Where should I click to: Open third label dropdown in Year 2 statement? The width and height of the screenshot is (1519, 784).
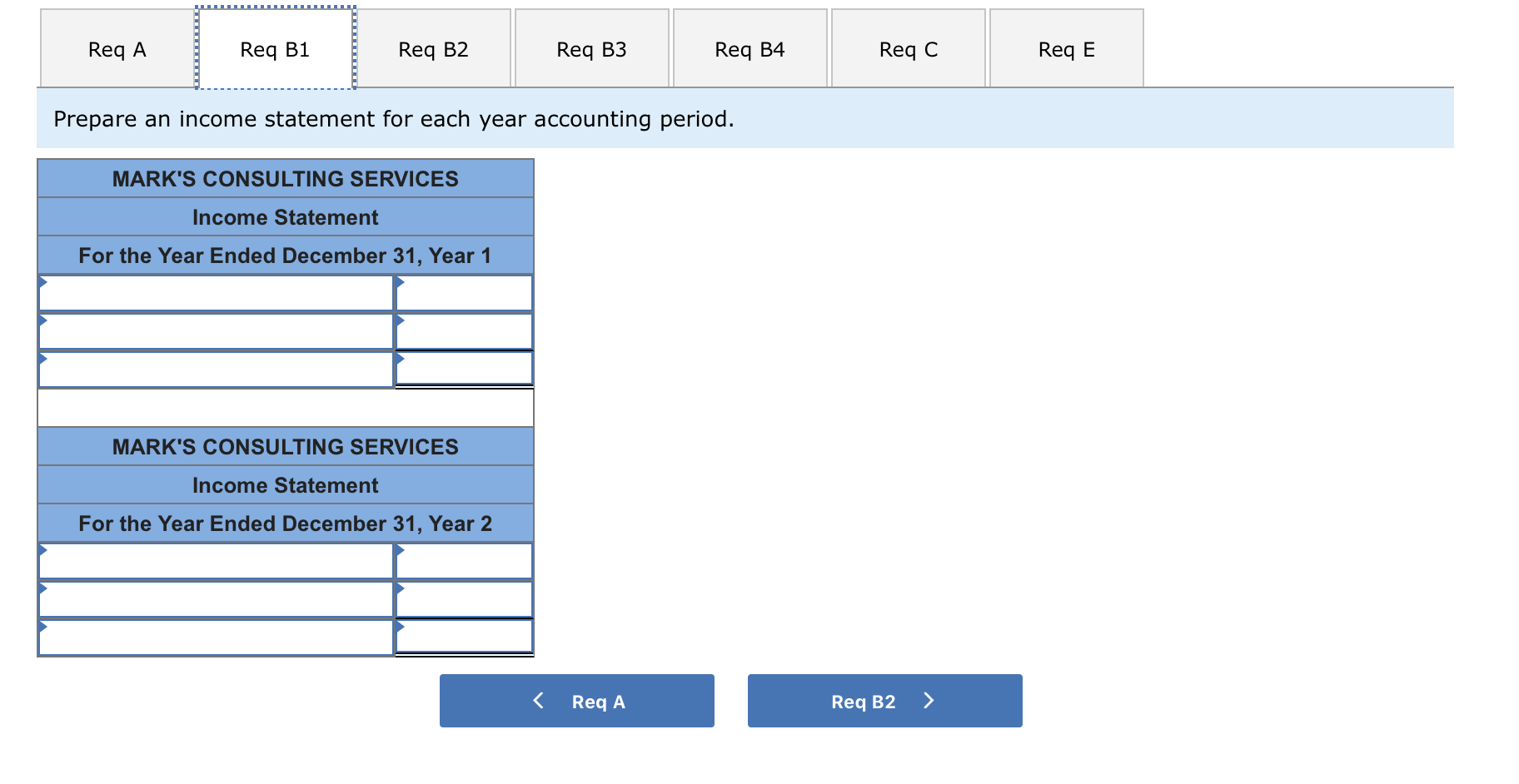216,638
